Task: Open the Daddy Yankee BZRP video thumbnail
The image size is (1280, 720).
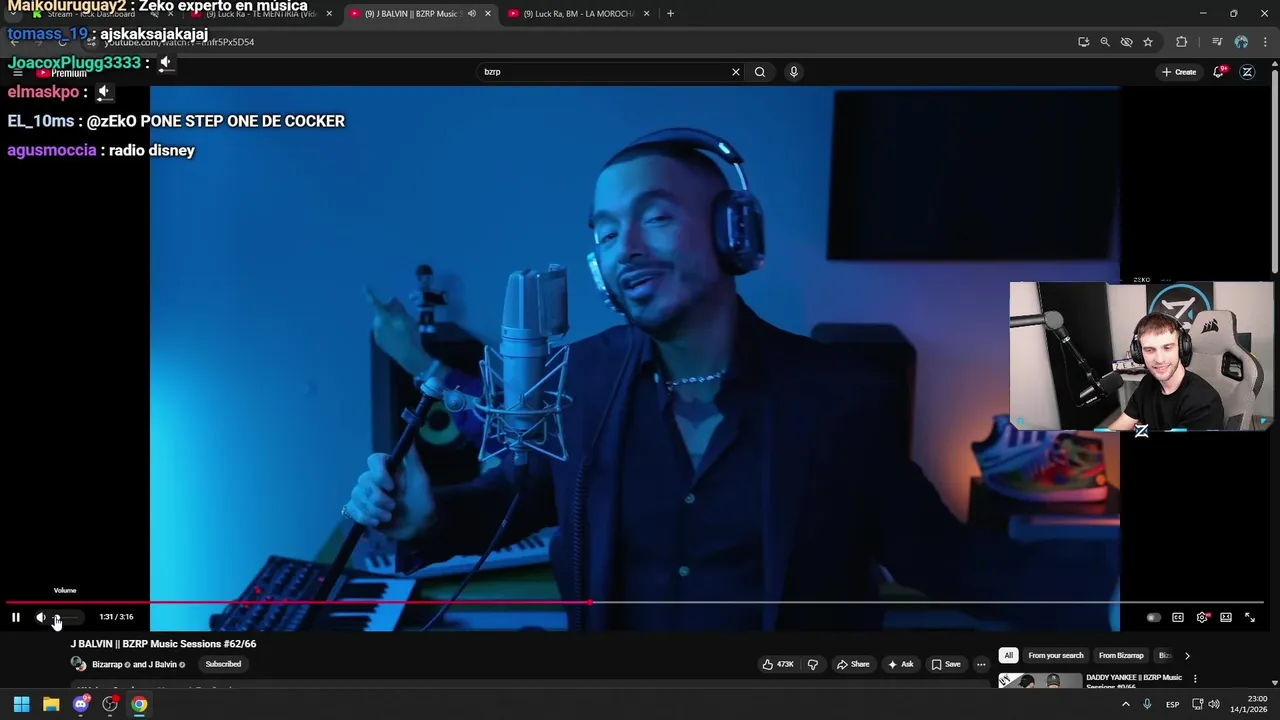Action: (x=1040, y=681)
